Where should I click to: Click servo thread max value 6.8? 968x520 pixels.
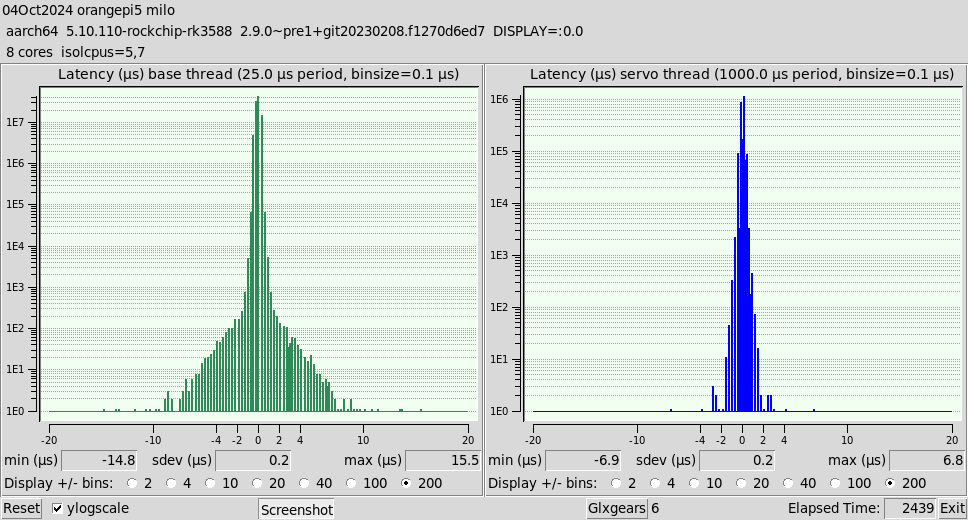[927, 460]
